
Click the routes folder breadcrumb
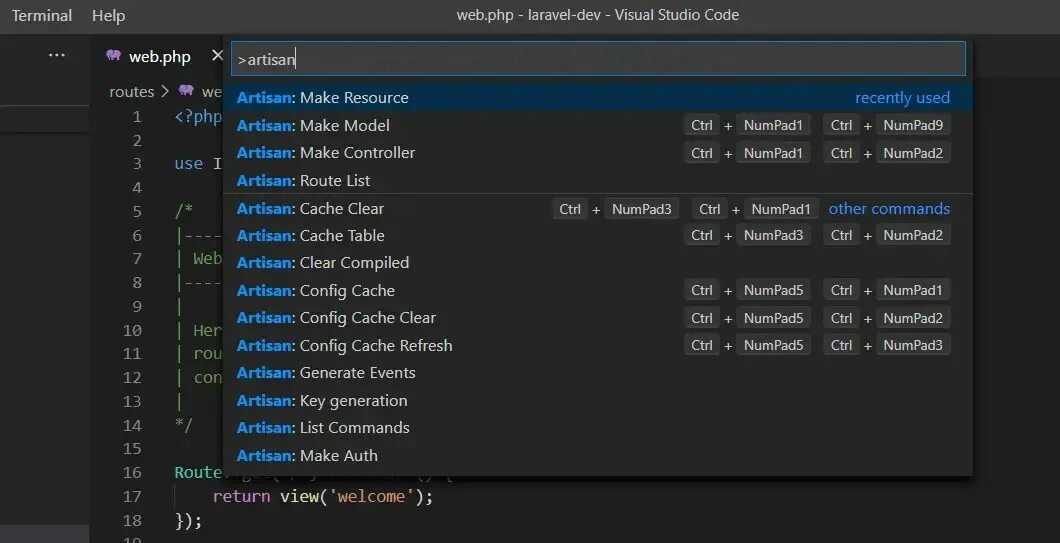131,91
